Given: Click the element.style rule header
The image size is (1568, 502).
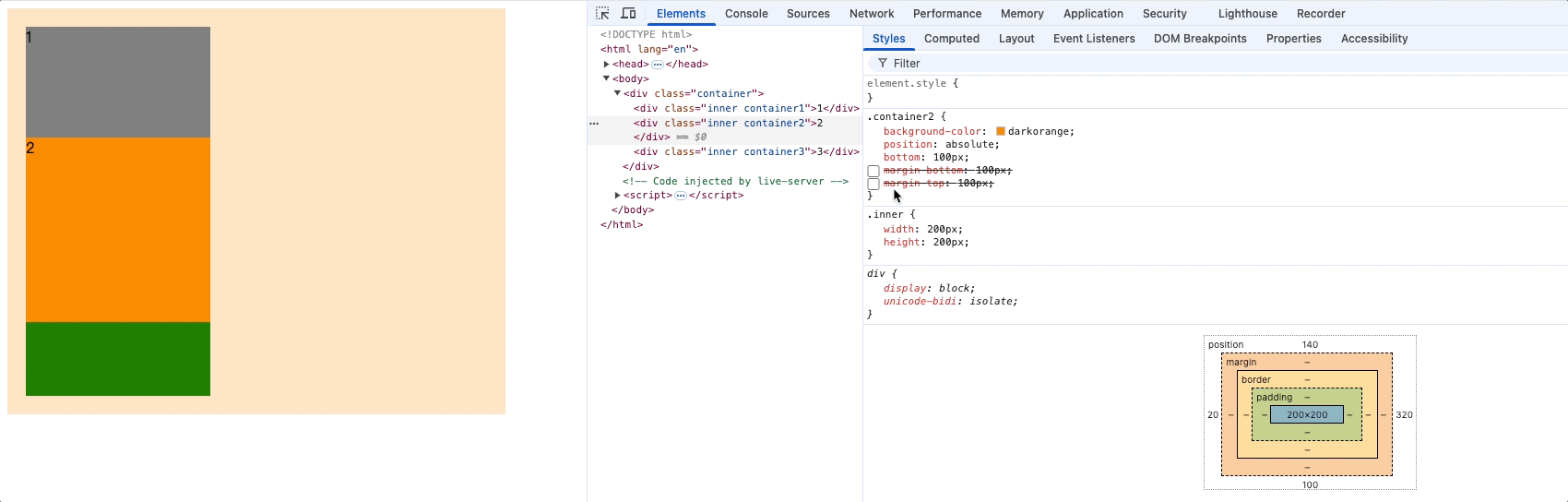Looking at the screenshot, I should click(909, 83).
